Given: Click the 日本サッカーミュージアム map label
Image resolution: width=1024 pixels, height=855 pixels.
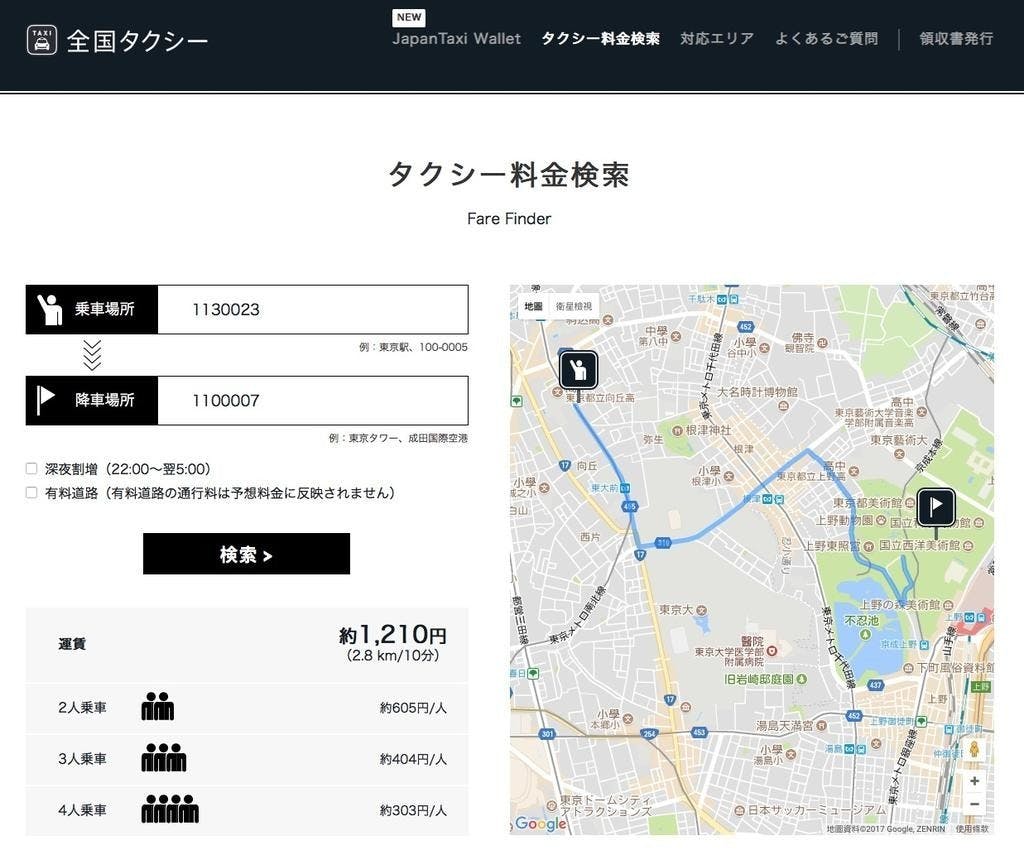Looking at the screenshot, I should tap(817, 810).
